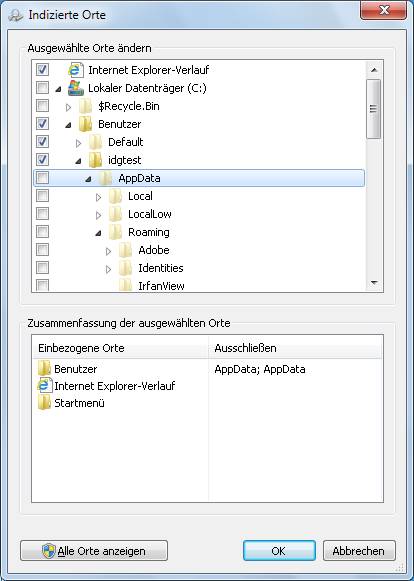The width and height of the screenshot is (414, 581).
Task: Expand the Local folder node
Action: 98,197
